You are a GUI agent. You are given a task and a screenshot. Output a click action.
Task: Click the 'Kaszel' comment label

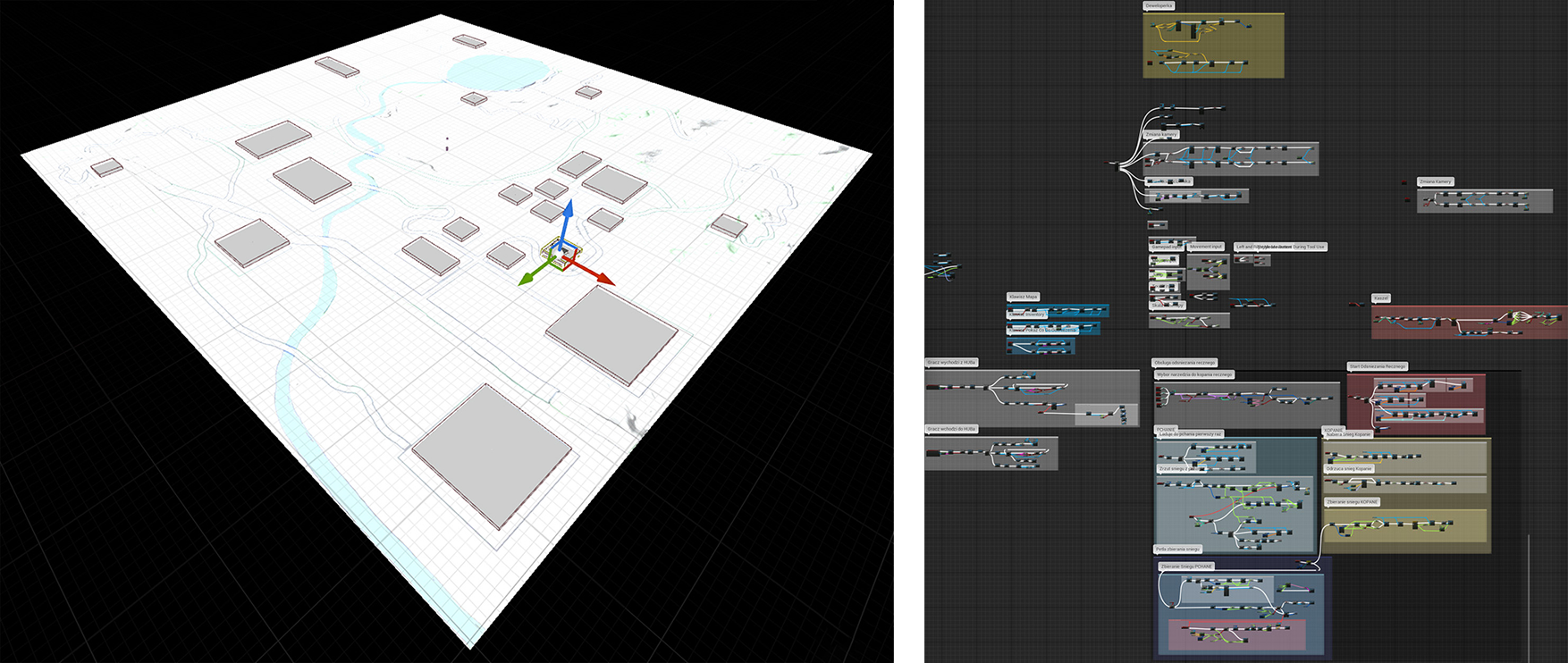click(x=1381, y=298)
